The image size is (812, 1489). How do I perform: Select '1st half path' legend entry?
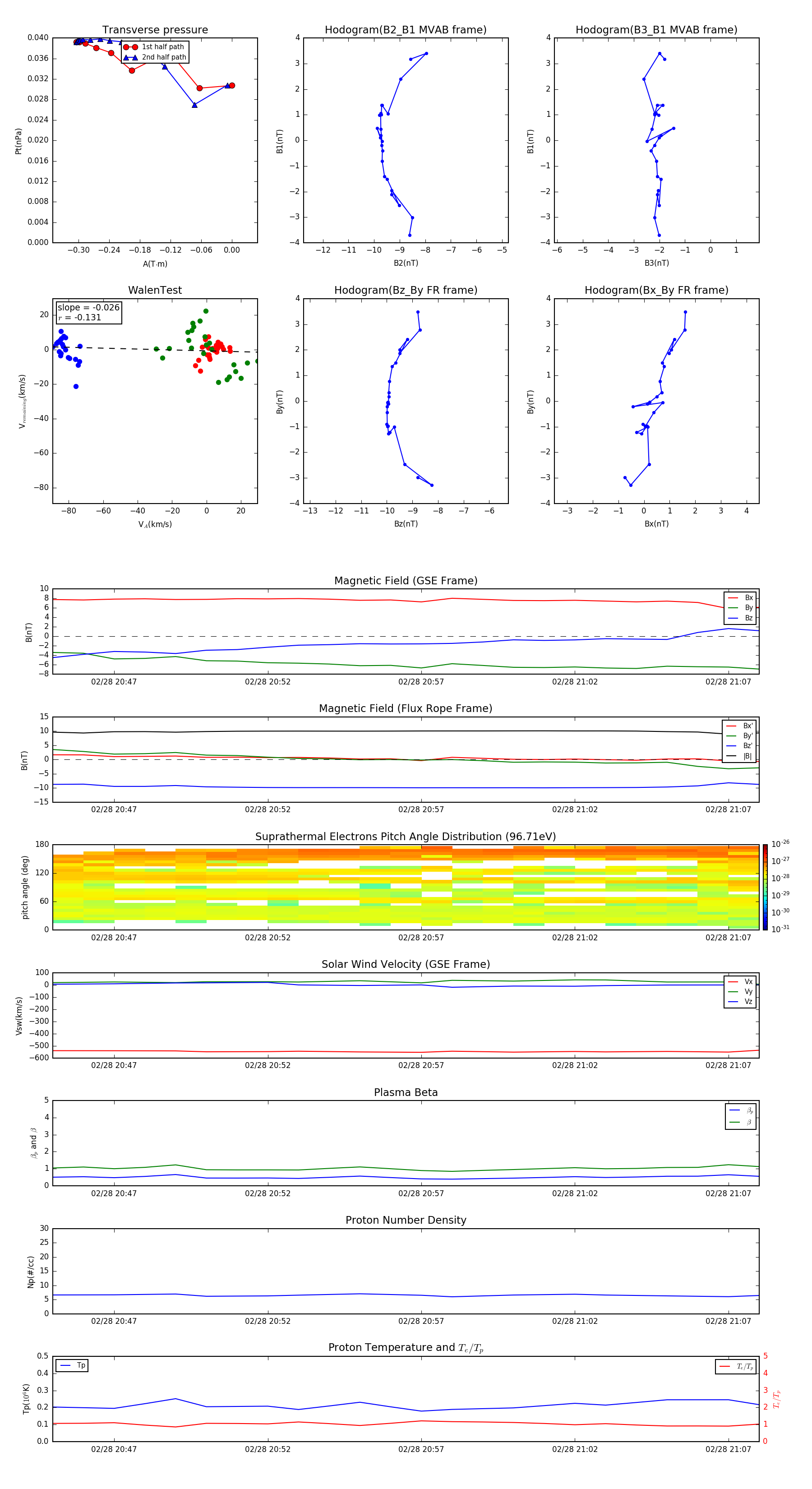(154, 47)
